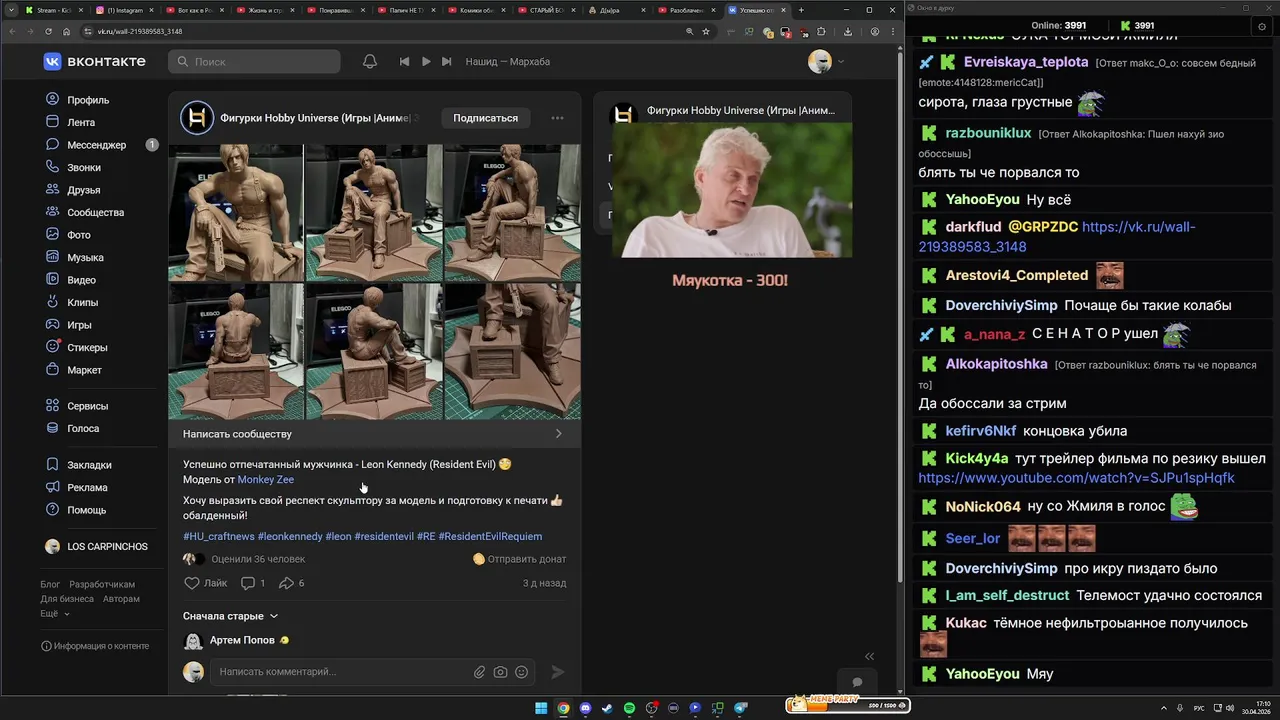Open the VK notifications bell
The width and height of the screenshot is (1280, 720).
pos(370,62)
